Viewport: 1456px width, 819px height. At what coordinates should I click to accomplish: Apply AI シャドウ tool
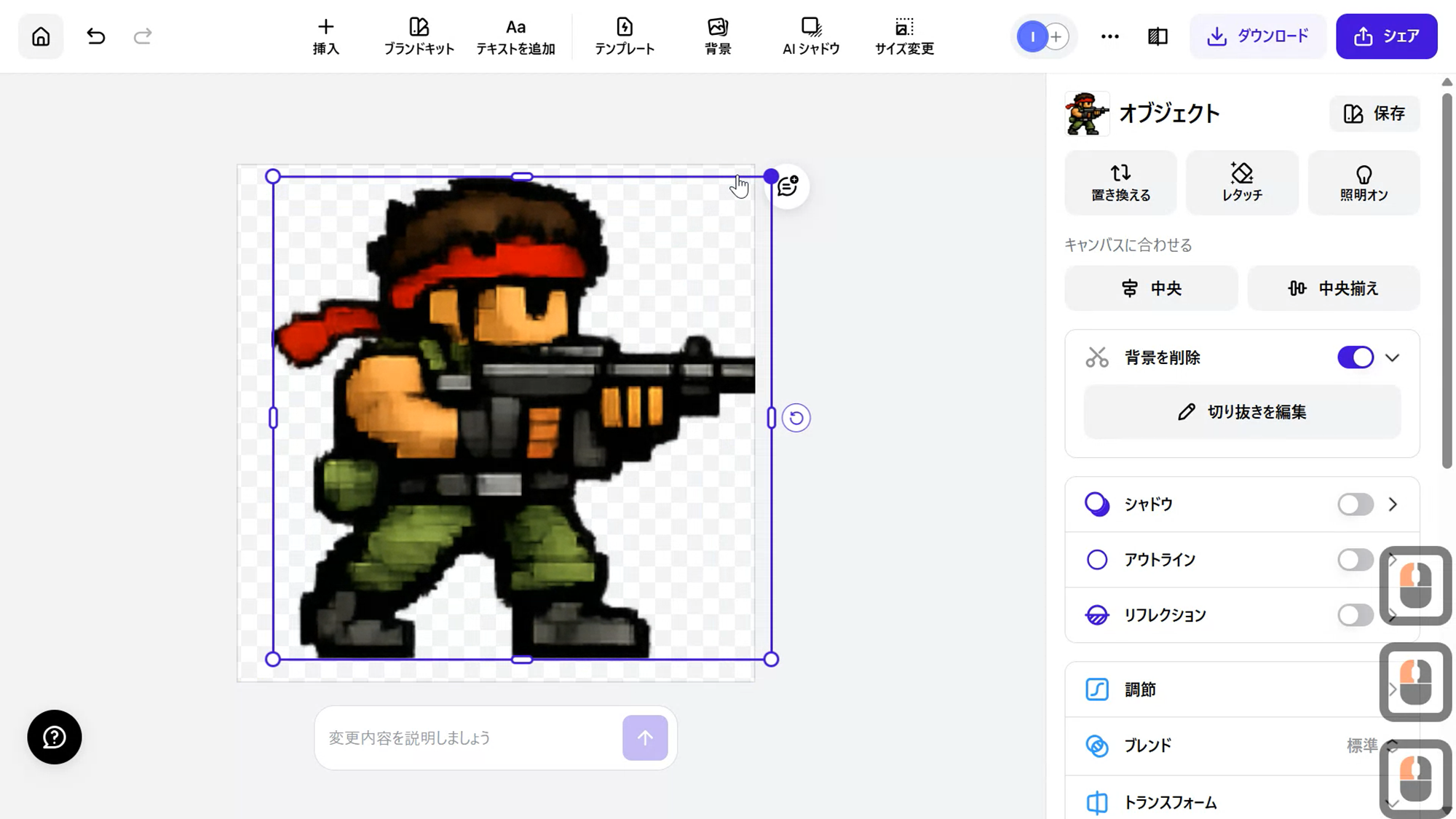click(811, 36)
